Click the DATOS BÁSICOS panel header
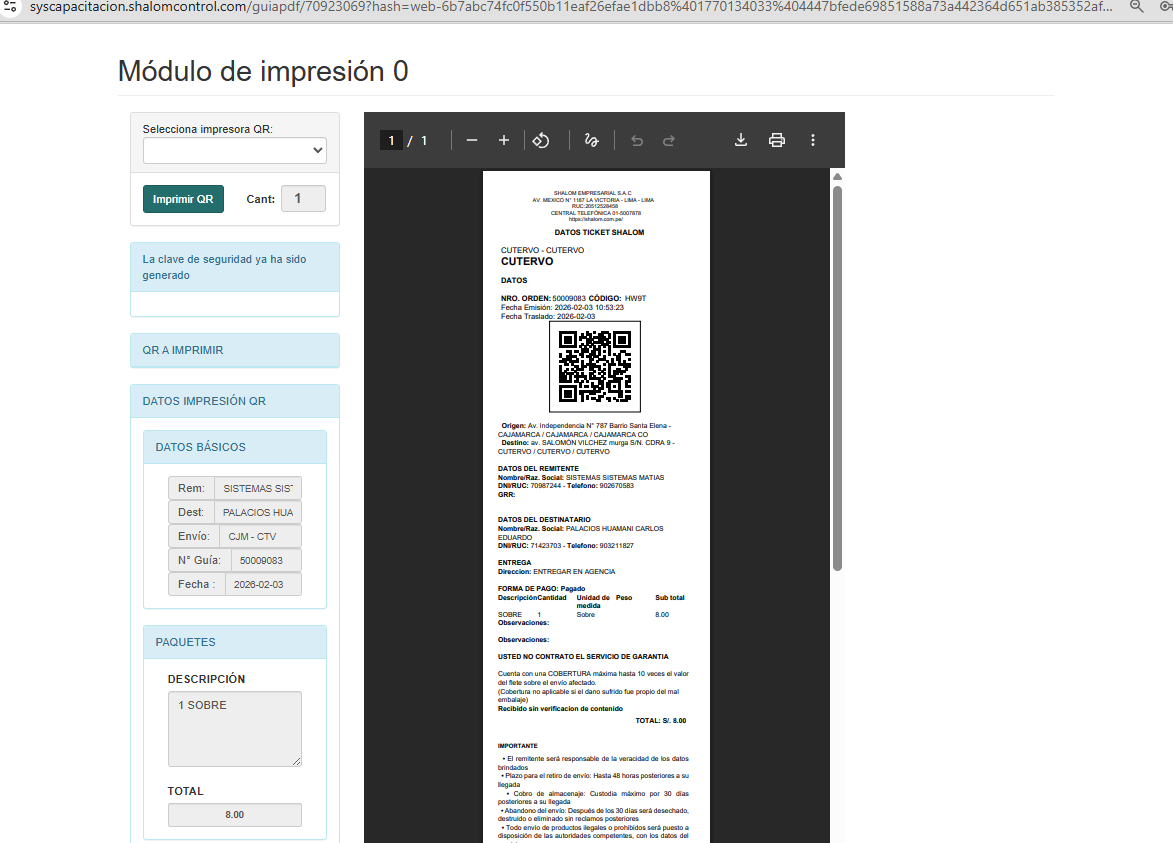This screenshot has width=1173, height=843. click(x=235, y=447)
